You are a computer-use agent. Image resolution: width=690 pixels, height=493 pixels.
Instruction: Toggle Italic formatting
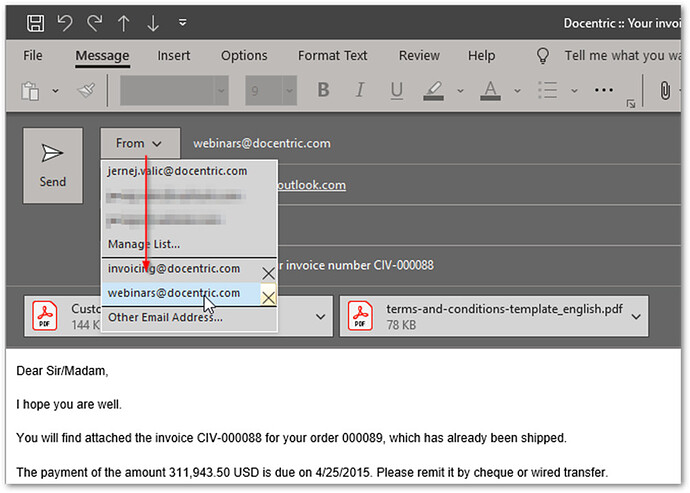pos(360,91)
